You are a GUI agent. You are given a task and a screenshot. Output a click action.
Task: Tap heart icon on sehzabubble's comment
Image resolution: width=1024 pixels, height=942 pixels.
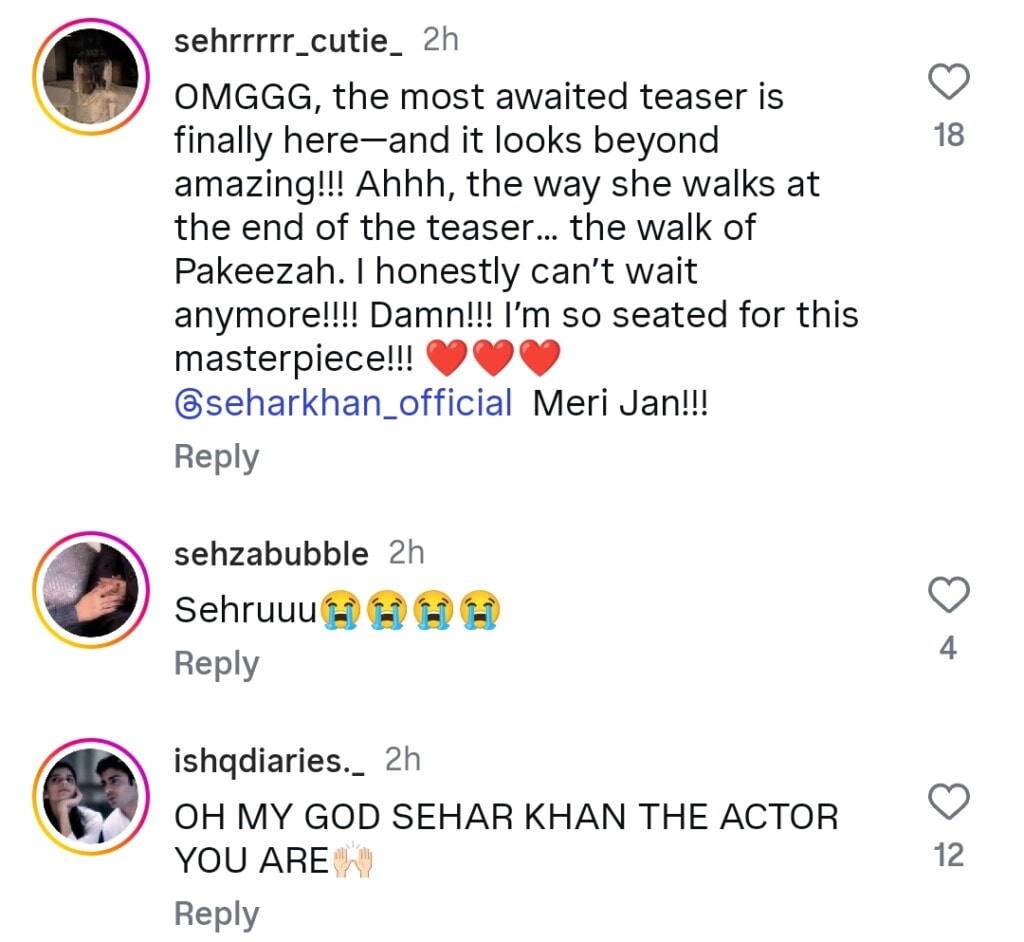(x=949, y=596)
